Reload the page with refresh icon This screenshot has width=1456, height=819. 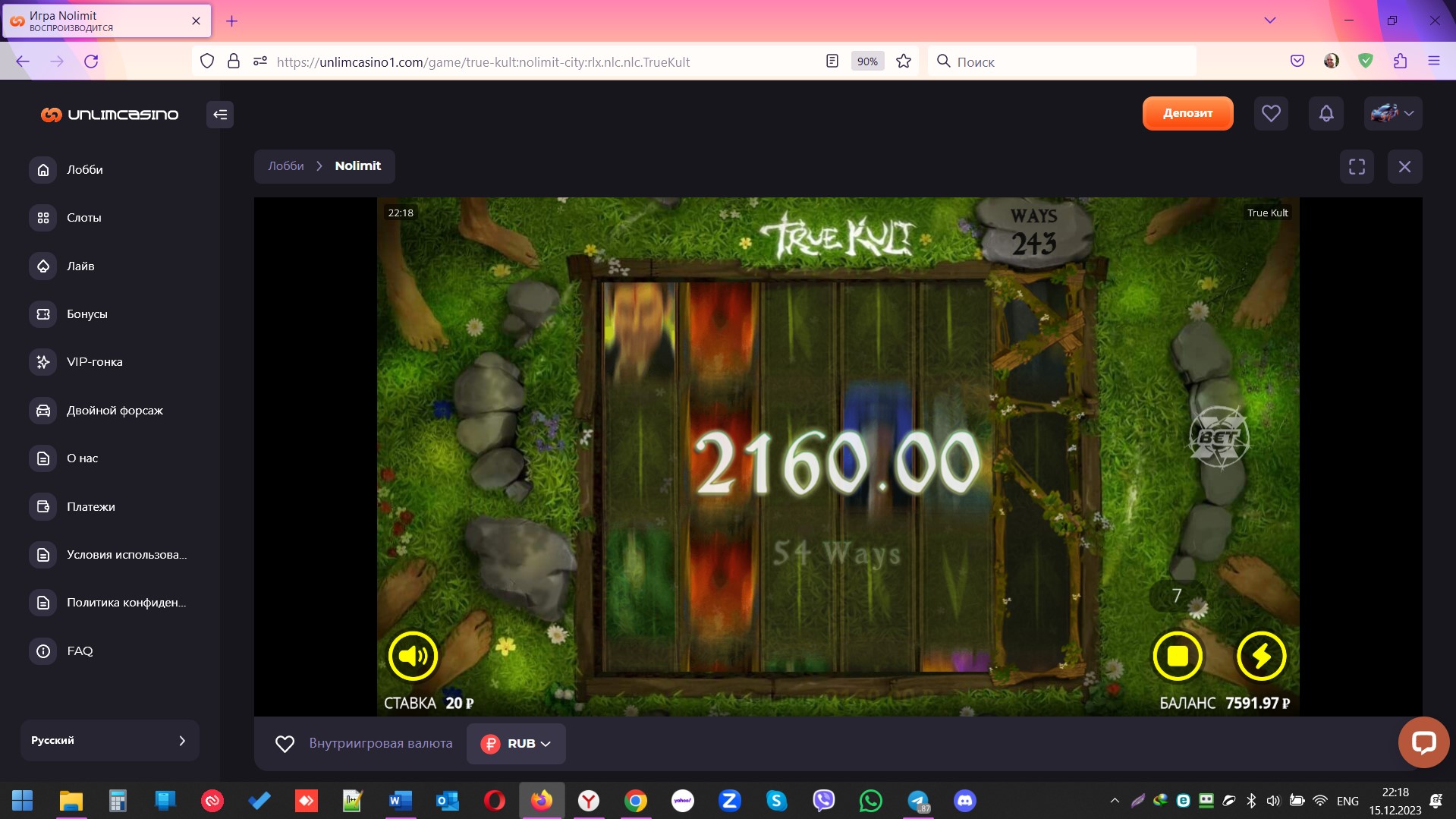[x=91, y=61]
